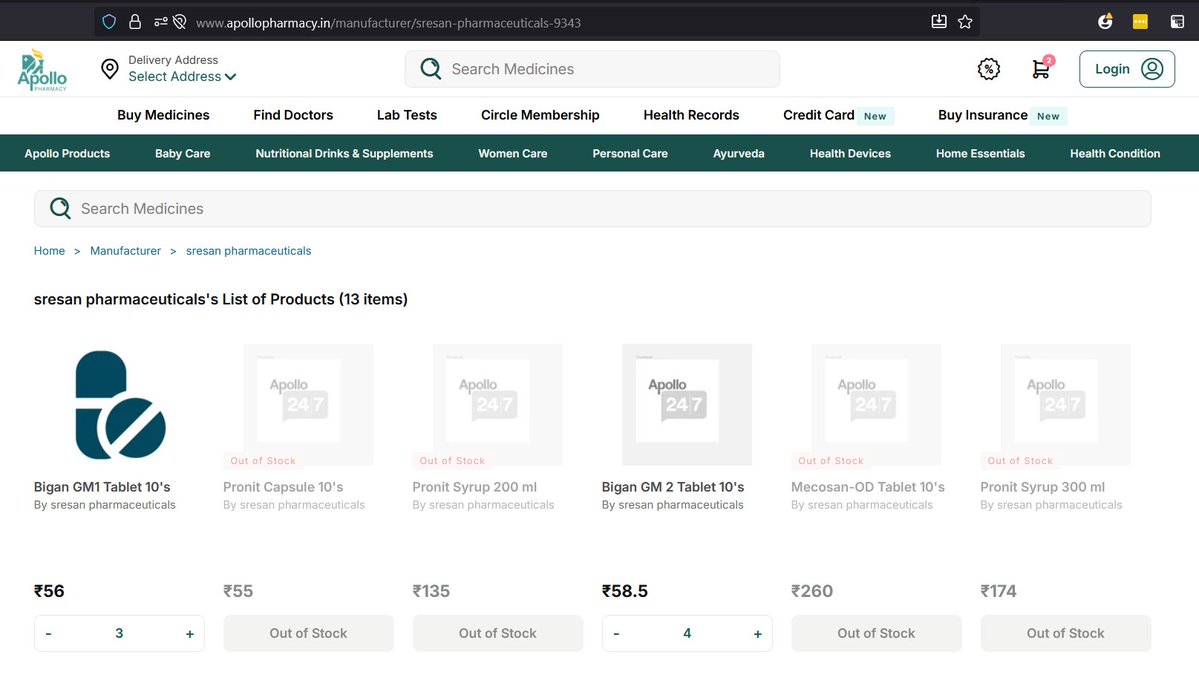Open Pronit Syrup 300 ml thumbnail
This screenshot has width=1199, height=695.
point(1065,404)
